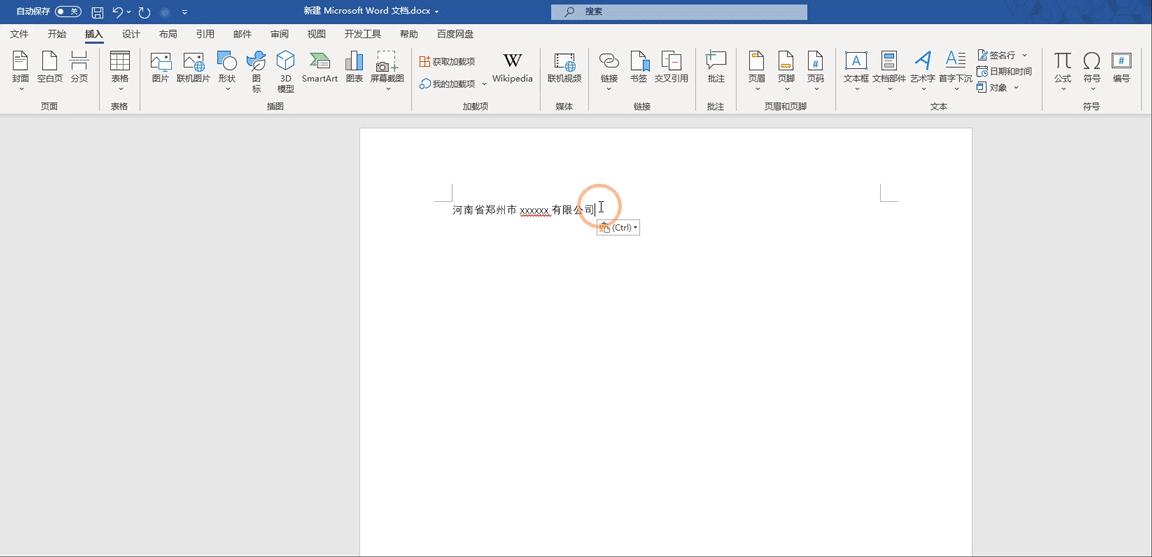Open the 我的加载项 dropdown arrow
The height and width of the screenshot is (557, 1152).
(485, 84)
